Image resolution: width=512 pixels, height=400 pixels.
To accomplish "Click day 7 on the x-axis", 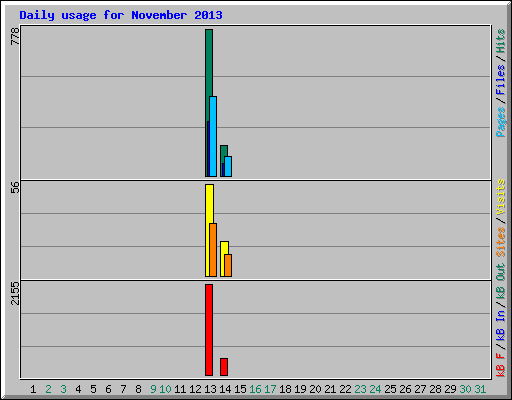I will coord(123,389).
